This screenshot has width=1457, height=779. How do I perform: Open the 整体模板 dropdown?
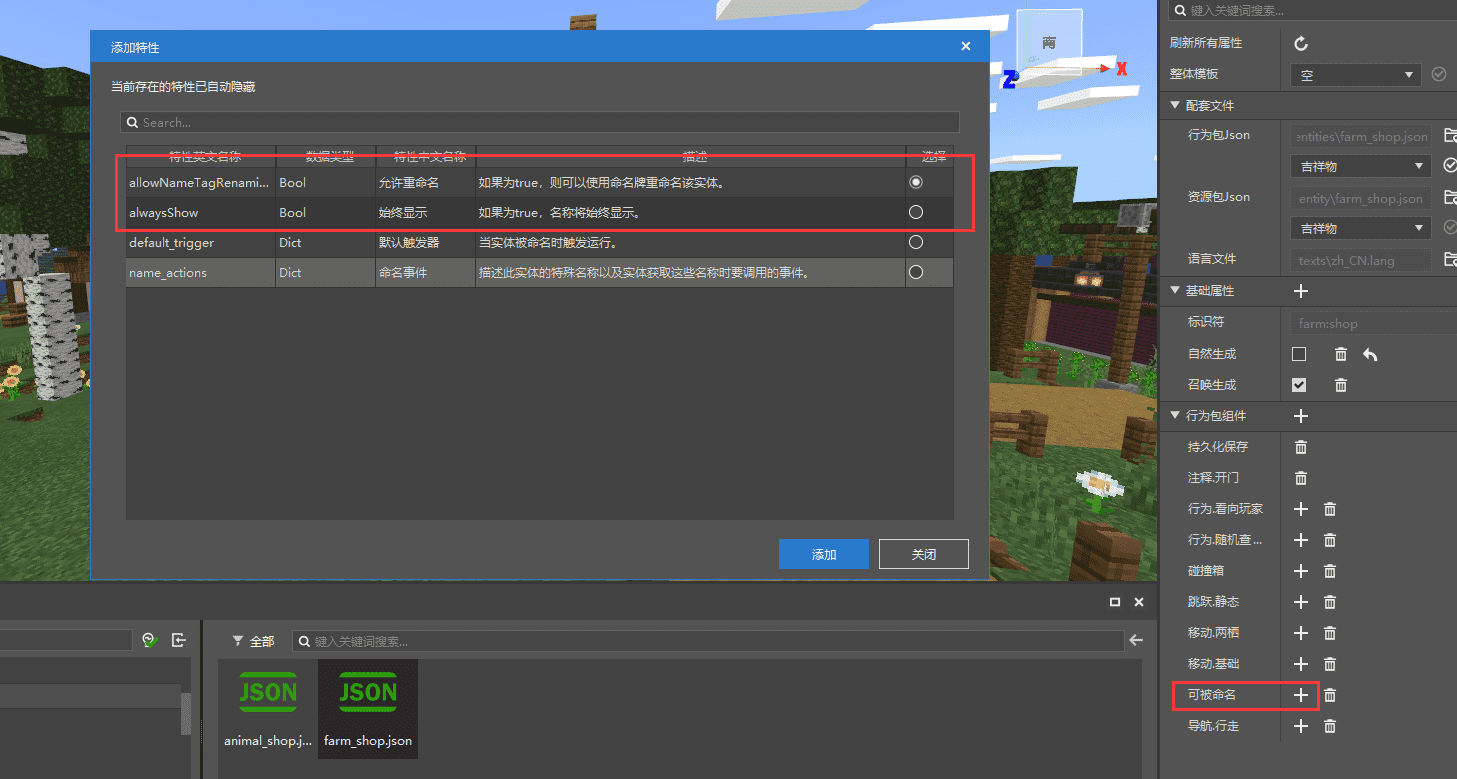[x=1355, y=75]
